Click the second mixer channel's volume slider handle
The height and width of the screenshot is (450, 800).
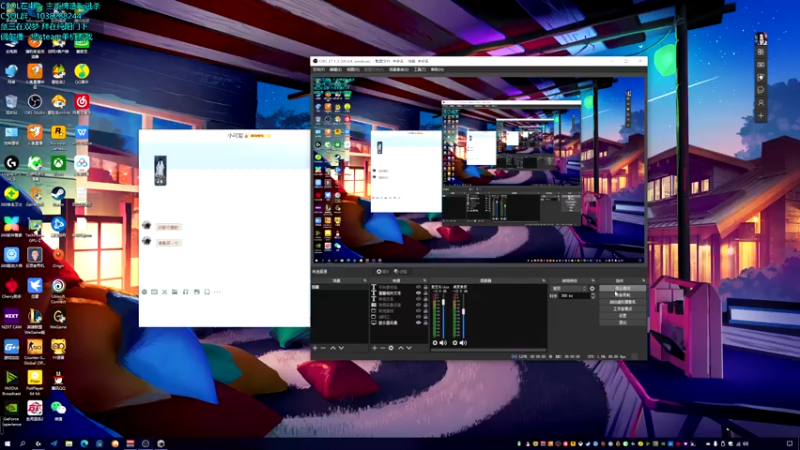point(463,311)
